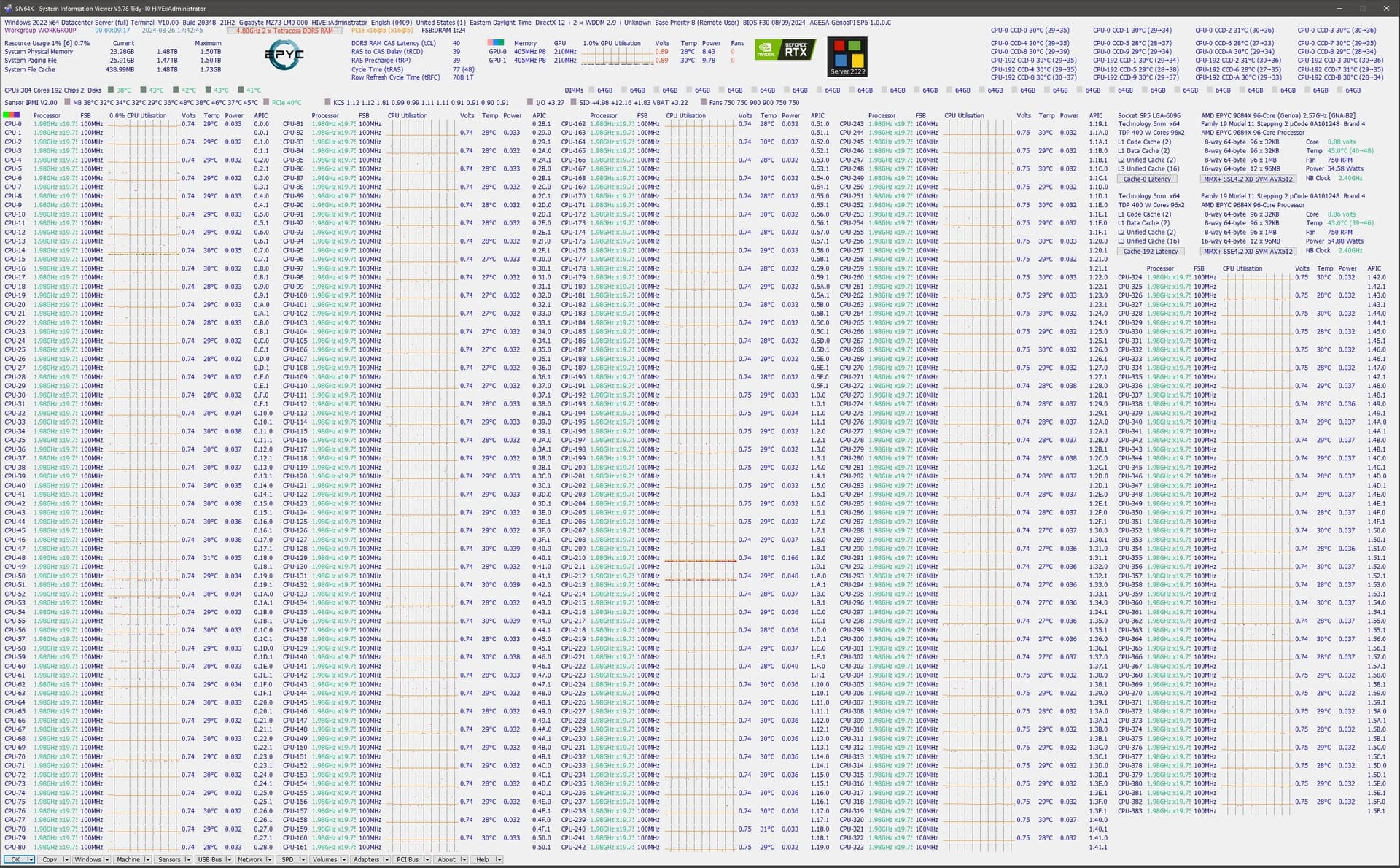This screenshot has height=868, width=1400.
Task: Click the PCIe 40°C sensor indicator square
Action: 267,103
